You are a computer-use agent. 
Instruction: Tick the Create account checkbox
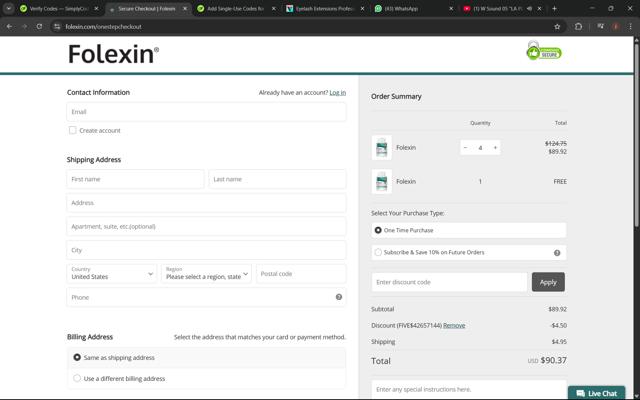(x=73, y=130)
